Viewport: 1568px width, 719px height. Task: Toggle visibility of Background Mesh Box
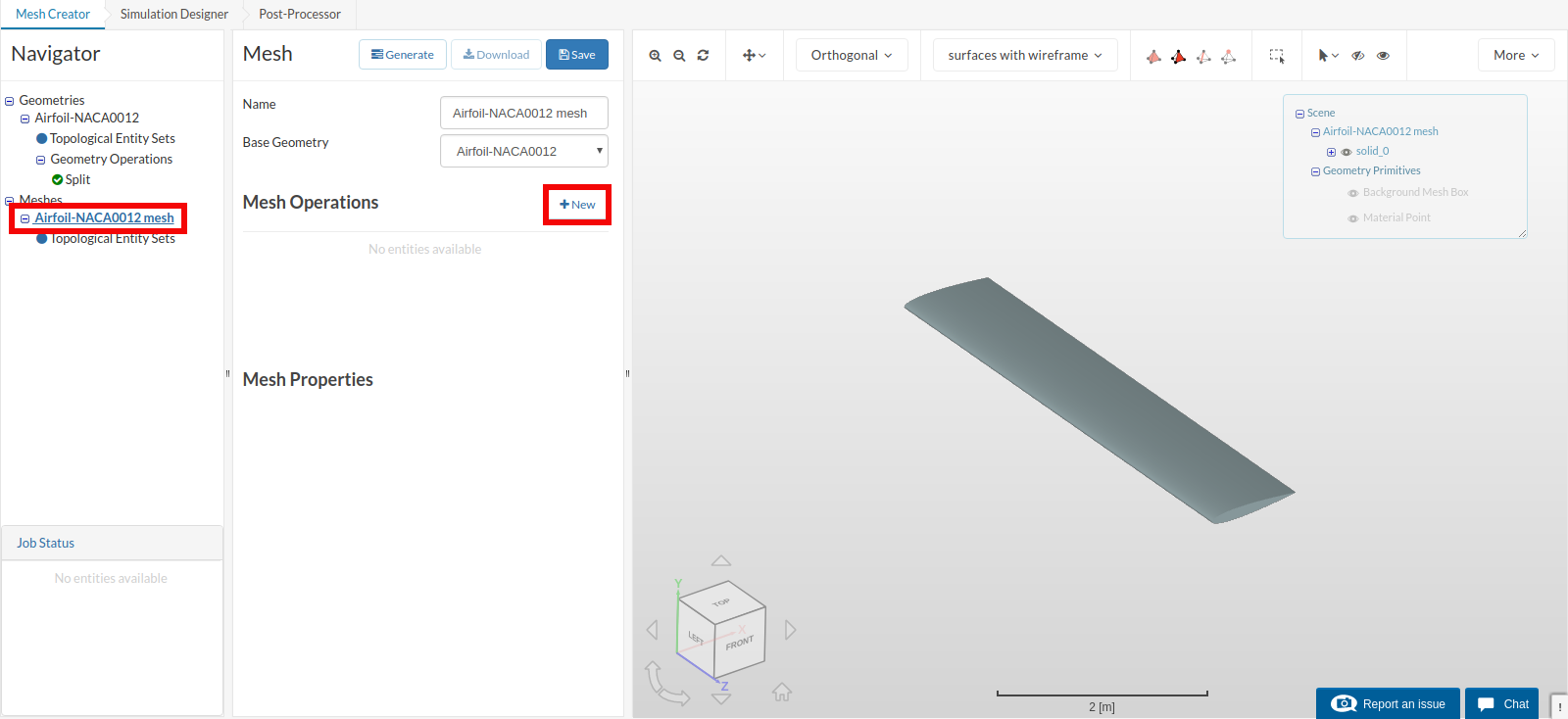tap(1353, 193)
